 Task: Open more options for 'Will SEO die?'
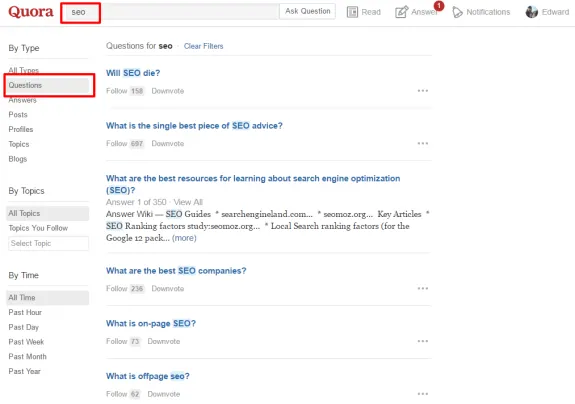tap(422, 91)
